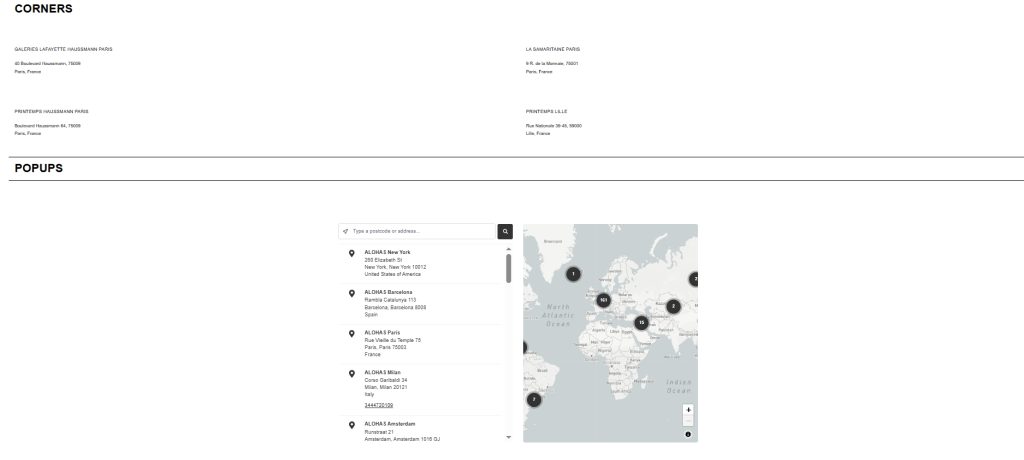Click the pin icon beside ALOHAS Barcelona

351,293
